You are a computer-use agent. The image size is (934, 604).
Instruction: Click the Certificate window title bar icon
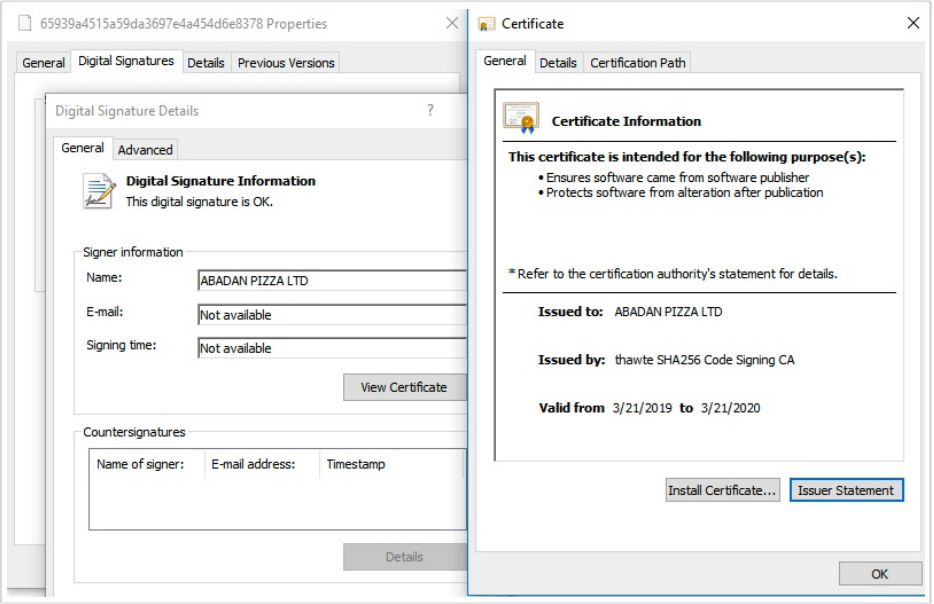point(486,24)
